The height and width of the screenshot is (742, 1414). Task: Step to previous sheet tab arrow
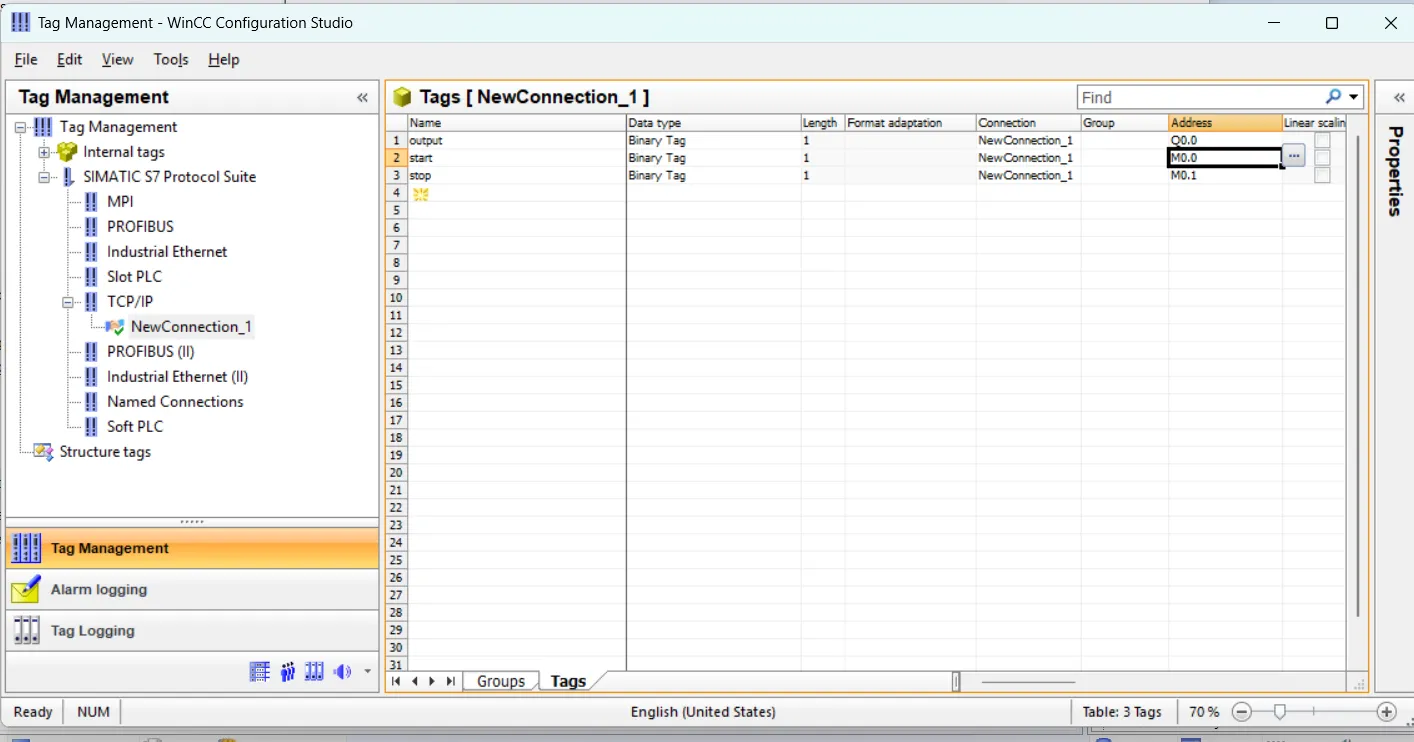coord(414,681)
